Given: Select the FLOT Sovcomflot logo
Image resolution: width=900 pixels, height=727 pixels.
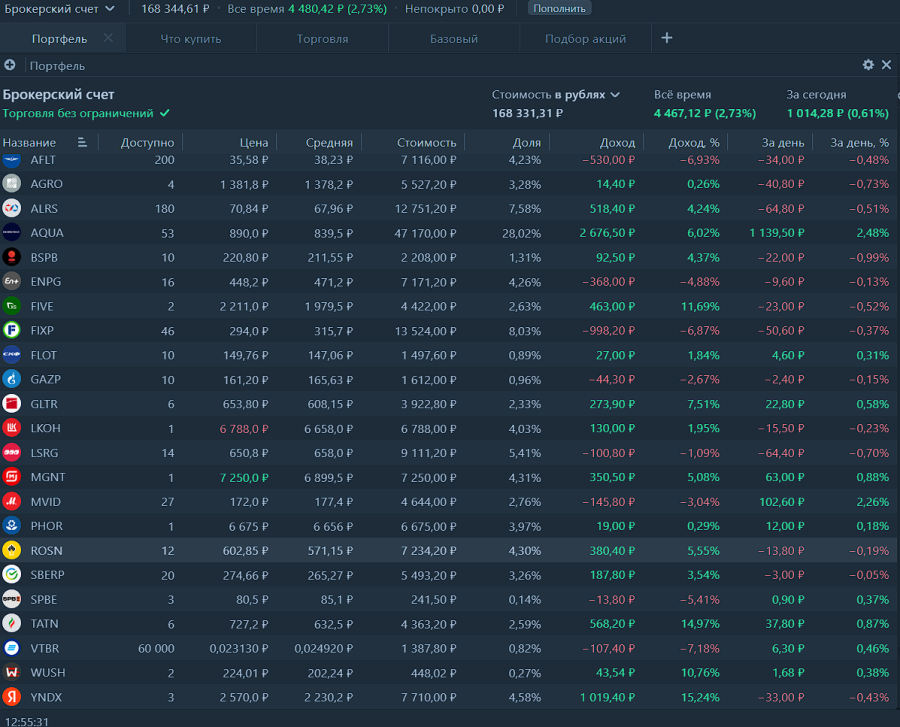Looking at the screenshot, I should point(11,355).
